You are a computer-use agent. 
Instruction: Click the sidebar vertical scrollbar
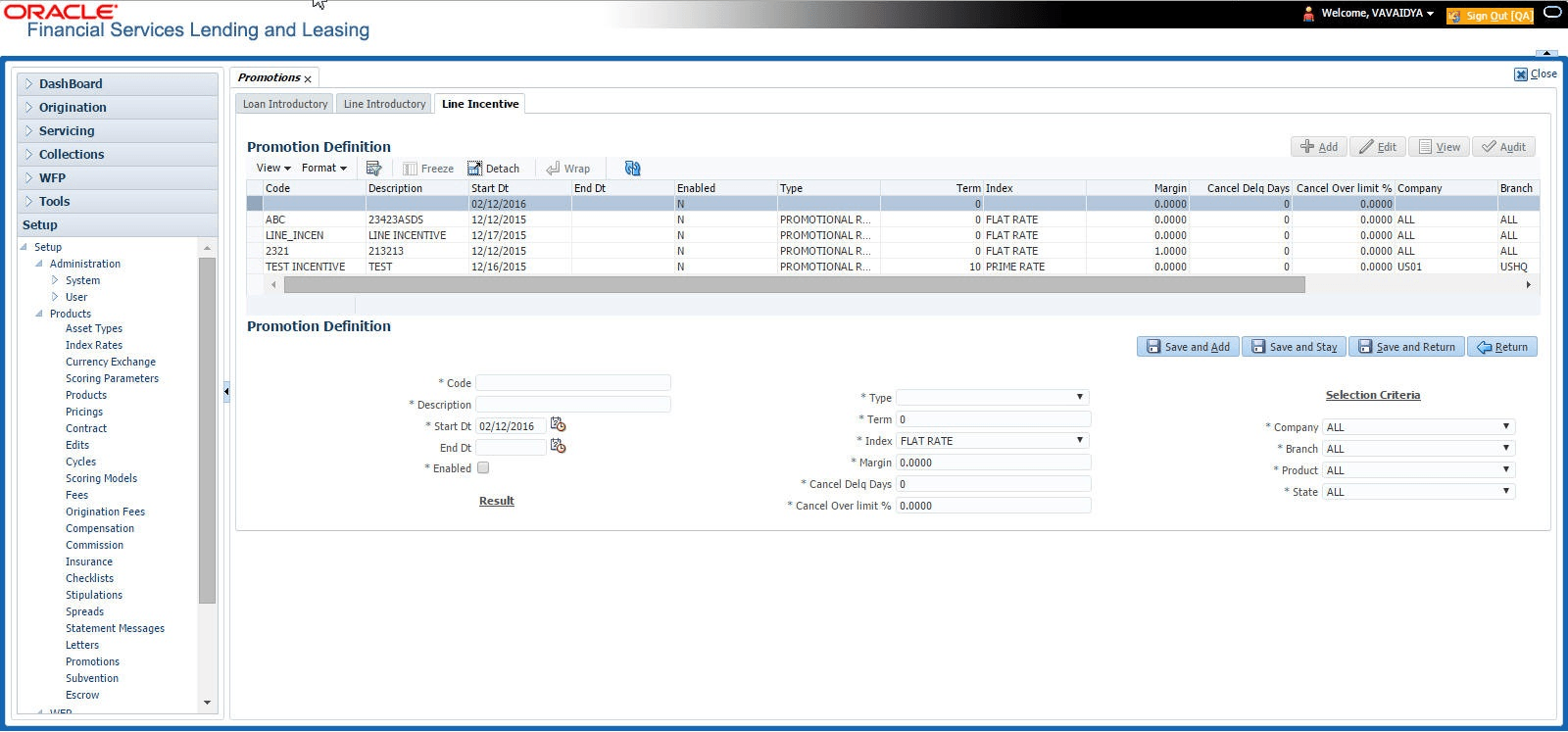(207, 429)
